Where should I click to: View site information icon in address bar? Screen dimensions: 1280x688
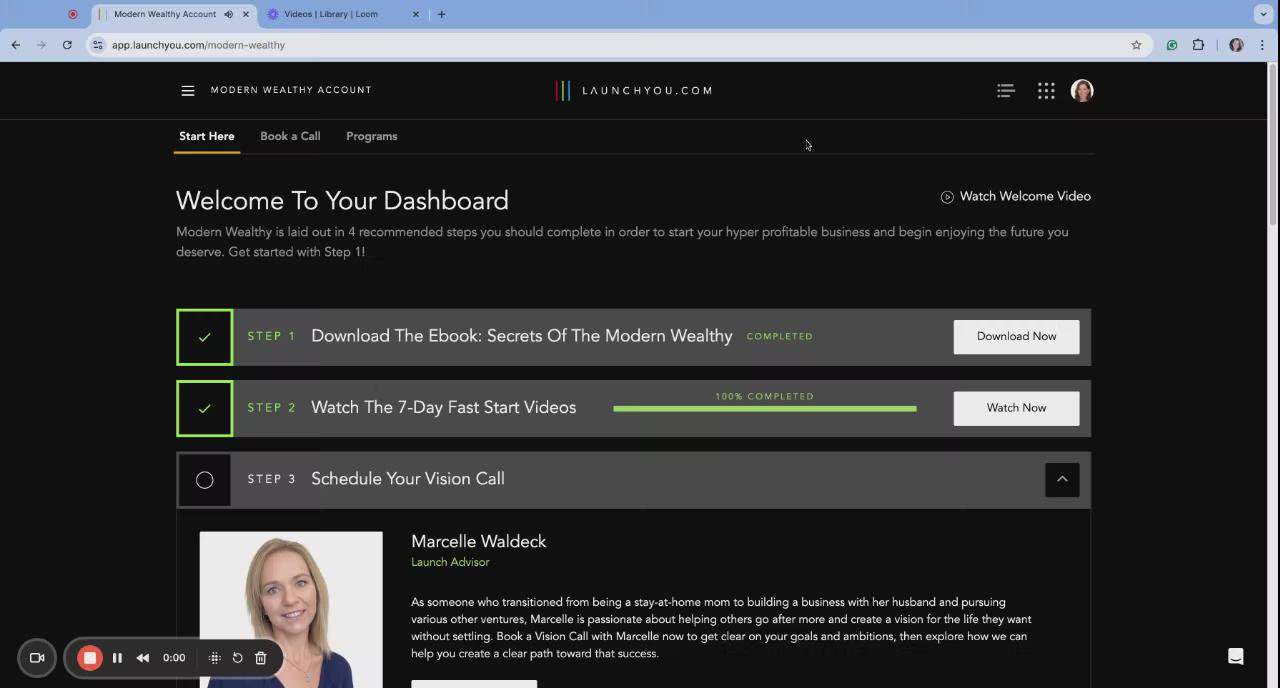click(97, 45)
